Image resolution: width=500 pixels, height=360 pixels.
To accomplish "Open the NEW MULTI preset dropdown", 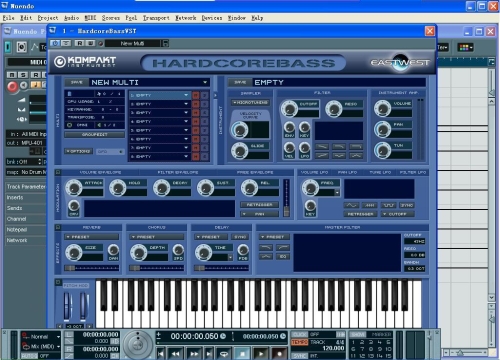I will pos(205,82).
